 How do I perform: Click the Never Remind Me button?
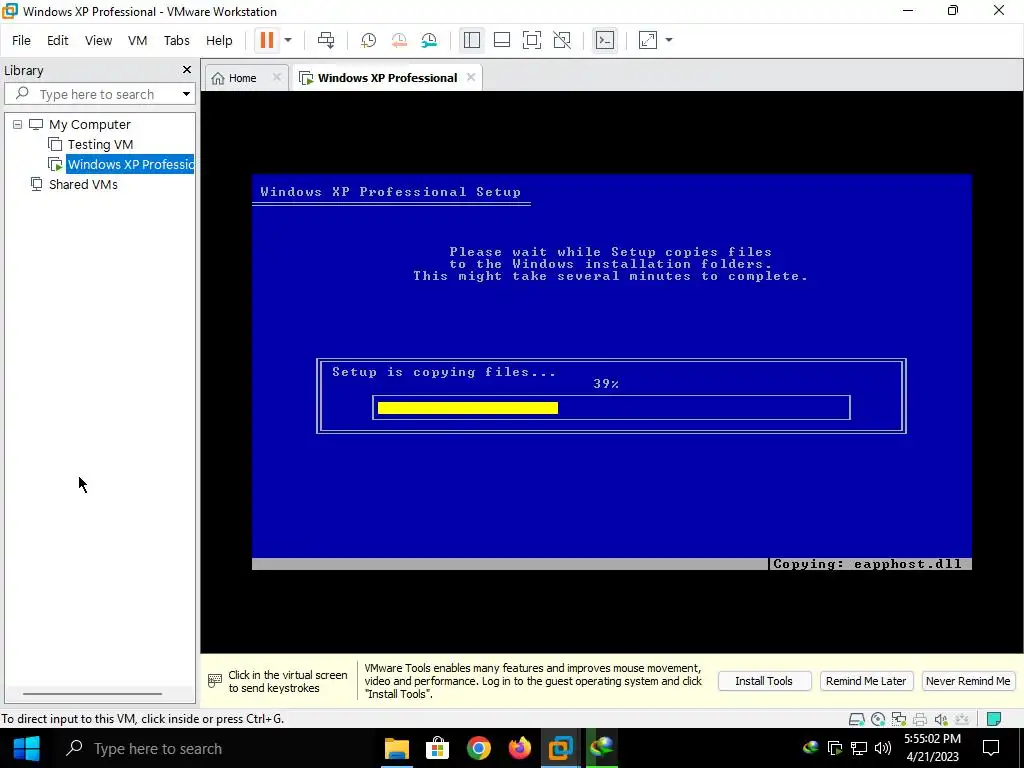pyautogui.click(x=968, y=680)
